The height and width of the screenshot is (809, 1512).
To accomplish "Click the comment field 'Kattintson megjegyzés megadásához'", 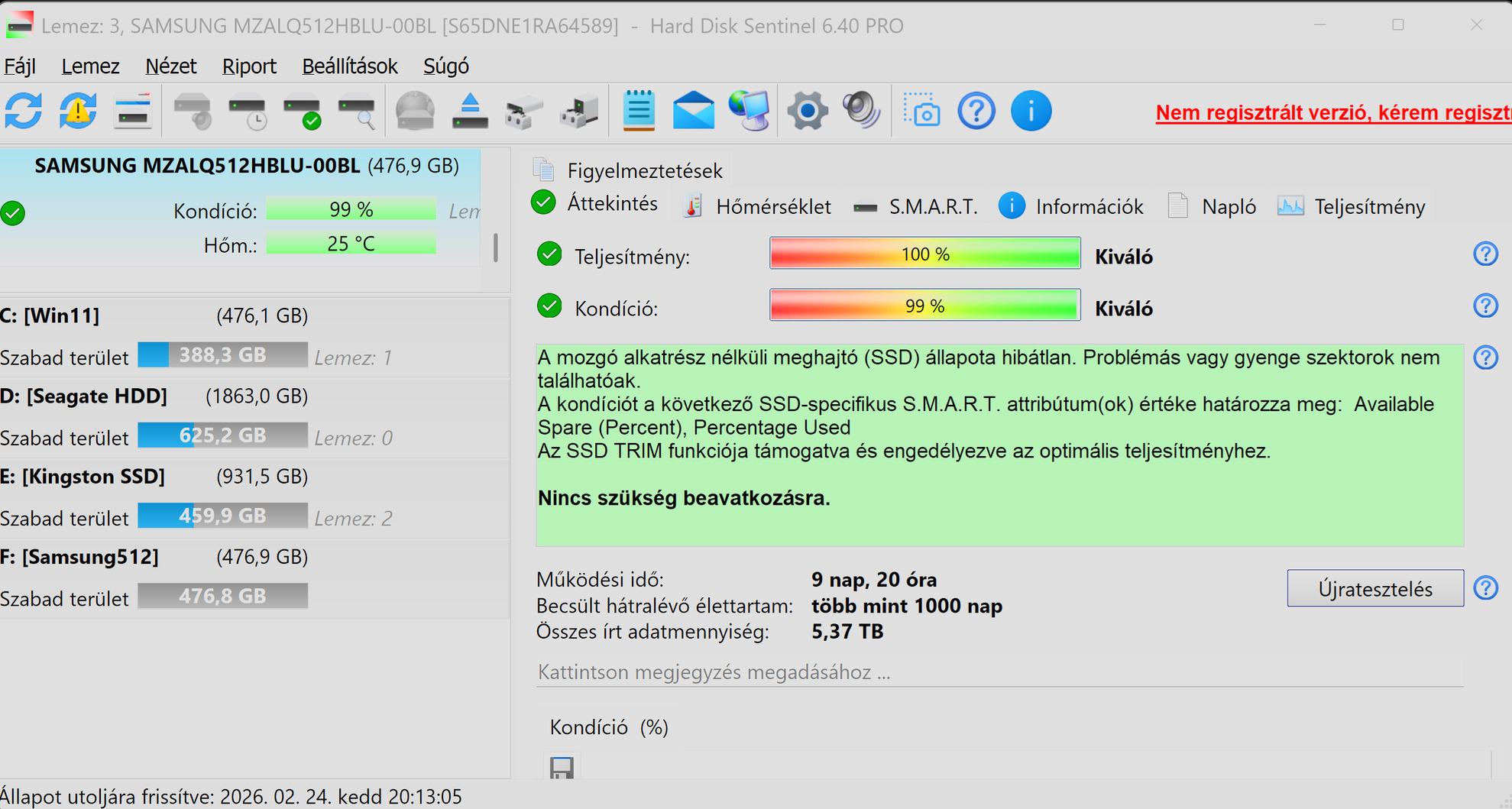I will (999, 672).
